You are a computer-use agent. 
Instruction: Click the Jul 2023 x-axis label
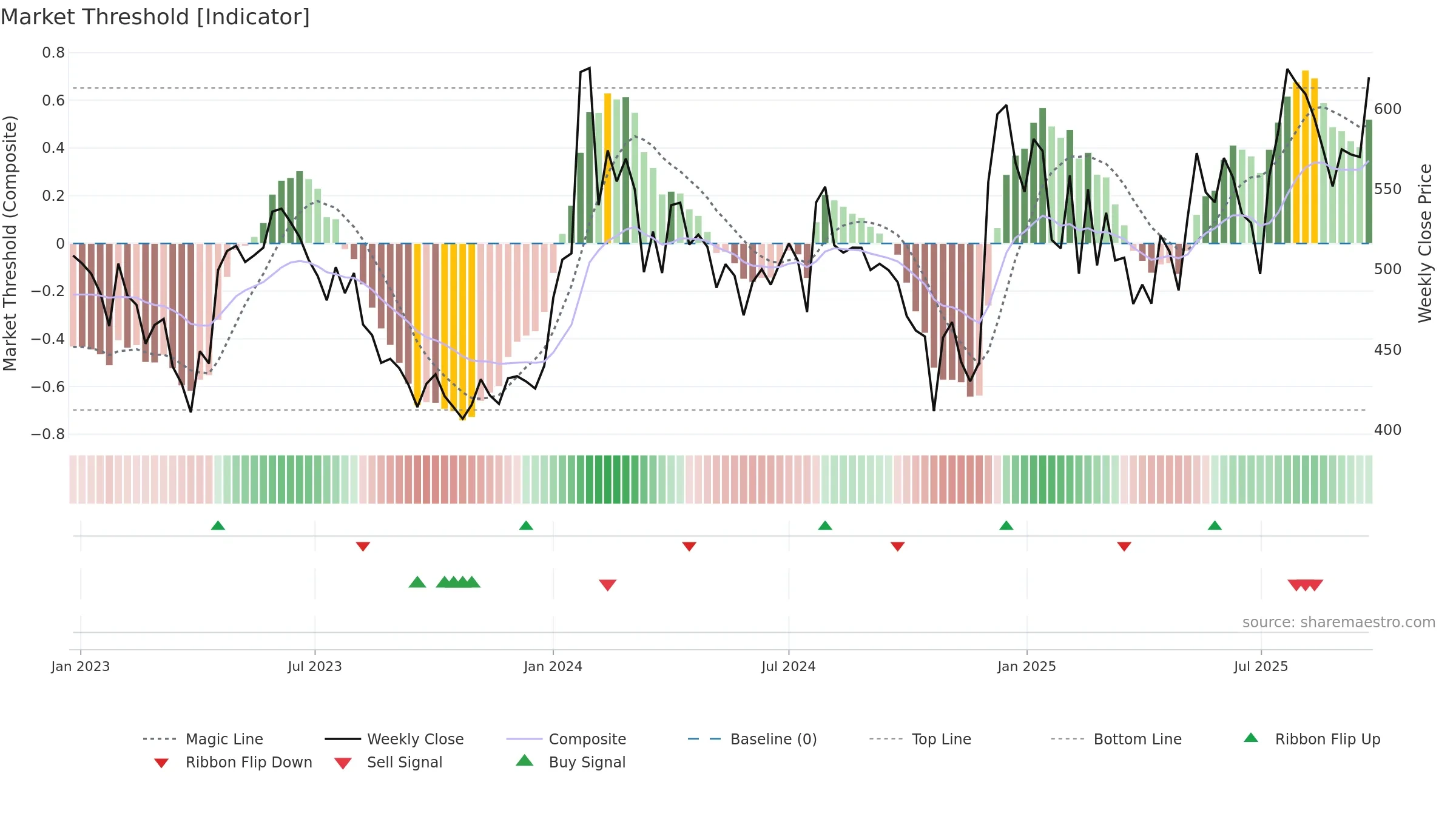[x=315, y=666]
